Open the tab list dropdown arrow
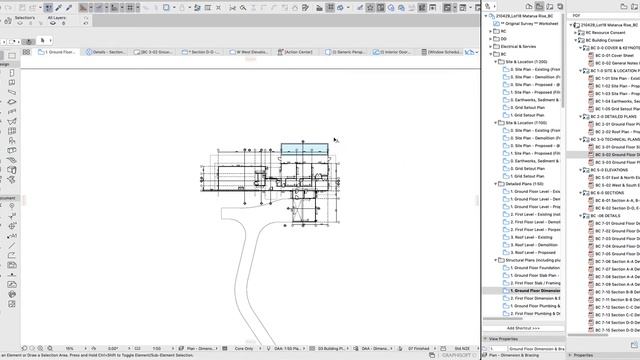 477,52
